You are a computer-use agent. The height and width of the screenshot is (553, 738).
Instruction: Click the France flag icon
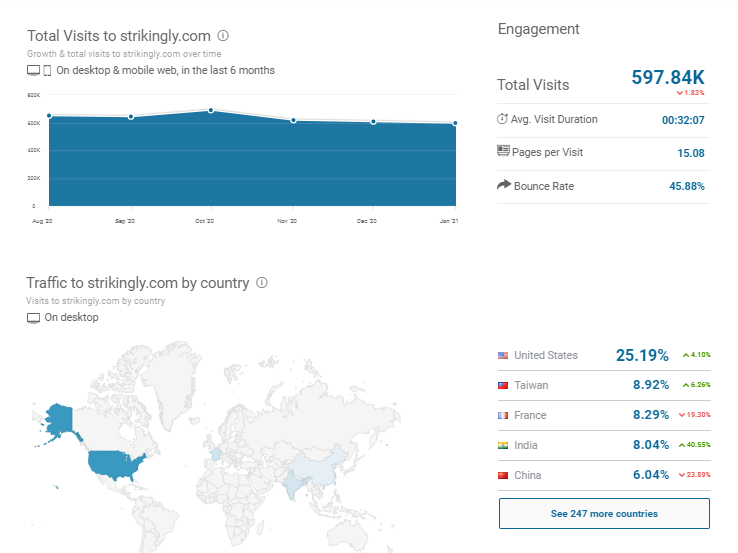tap(503, 415)
